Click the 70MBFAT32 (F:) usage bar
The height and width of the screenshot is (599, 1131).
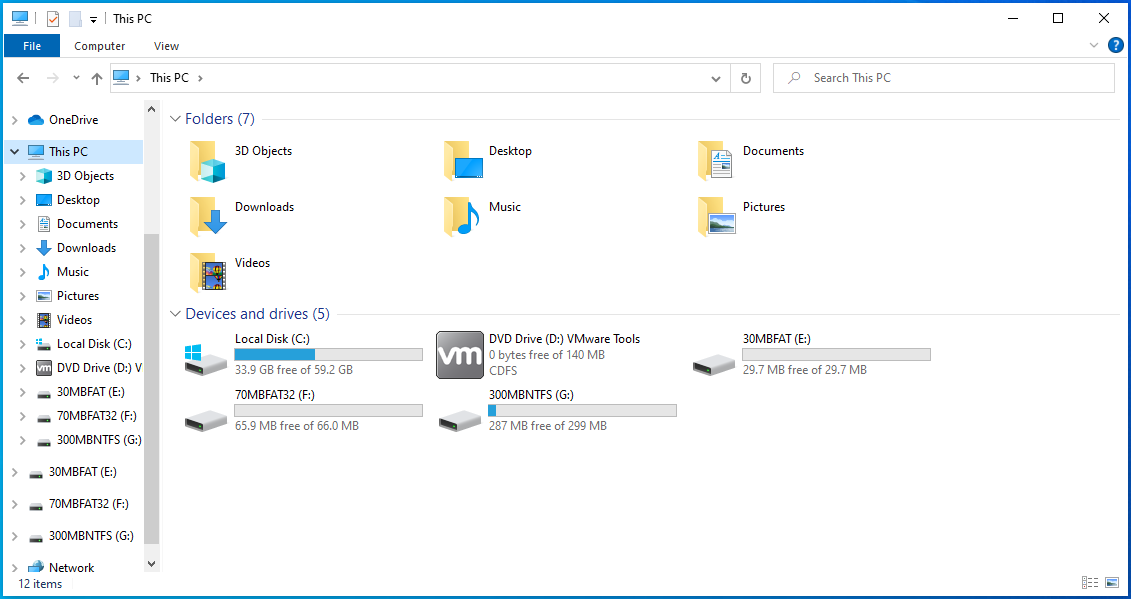point(328,411)
